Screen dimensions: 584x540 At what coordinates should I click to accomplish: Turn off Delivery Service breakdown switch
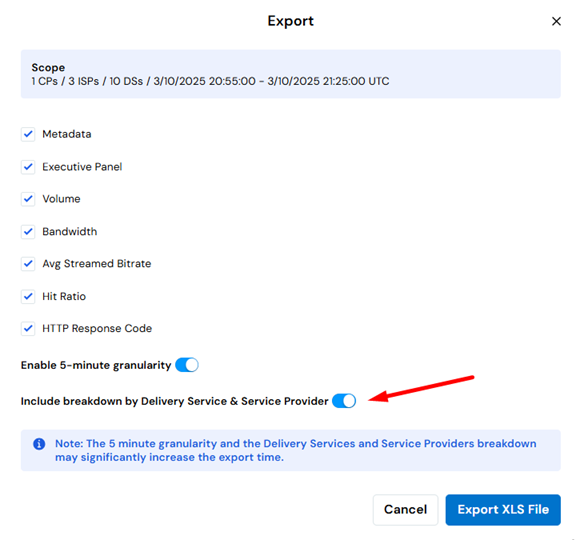tap(344, 401)
